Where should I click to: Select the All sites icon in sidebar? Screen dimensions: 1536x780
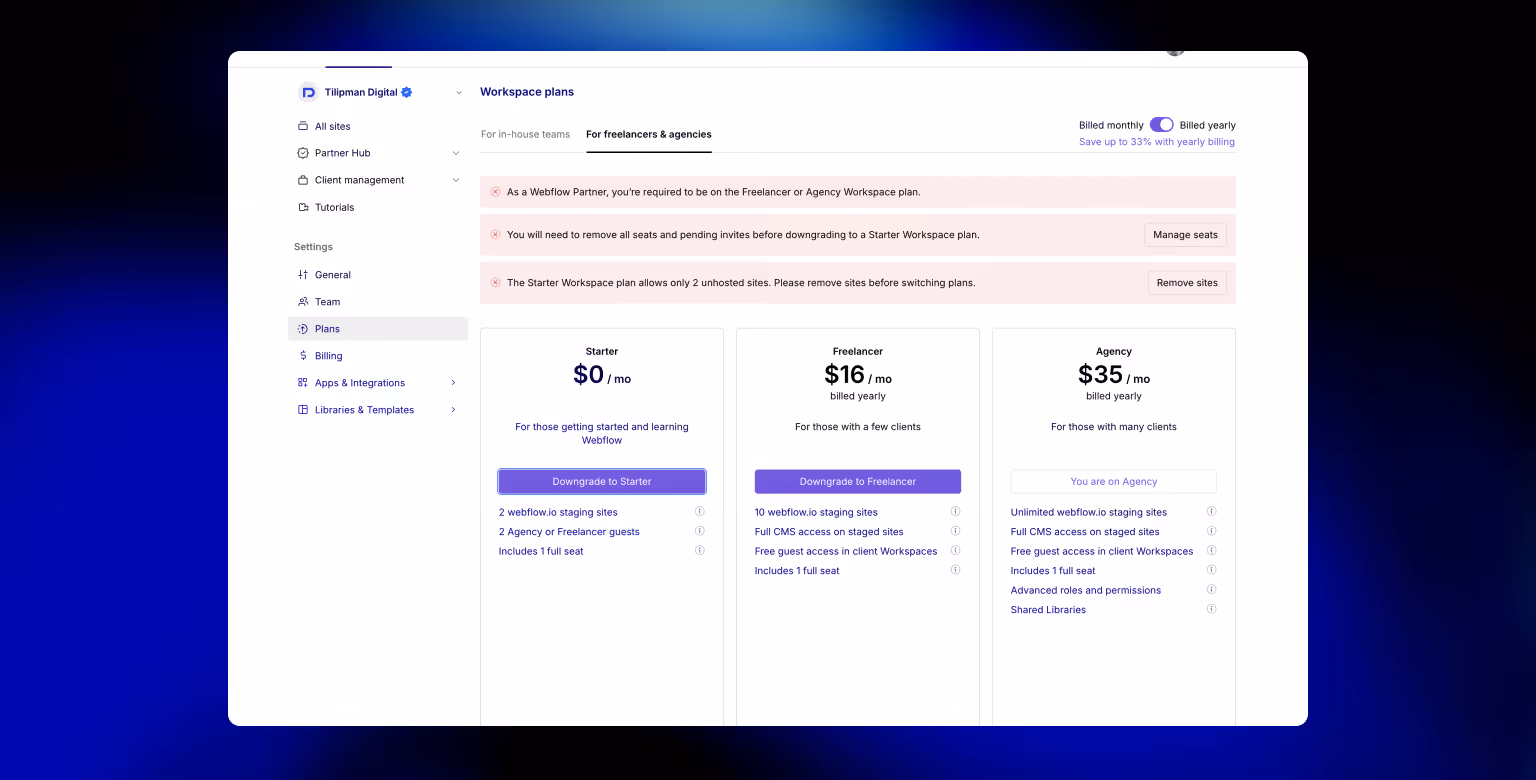(302, 126)
